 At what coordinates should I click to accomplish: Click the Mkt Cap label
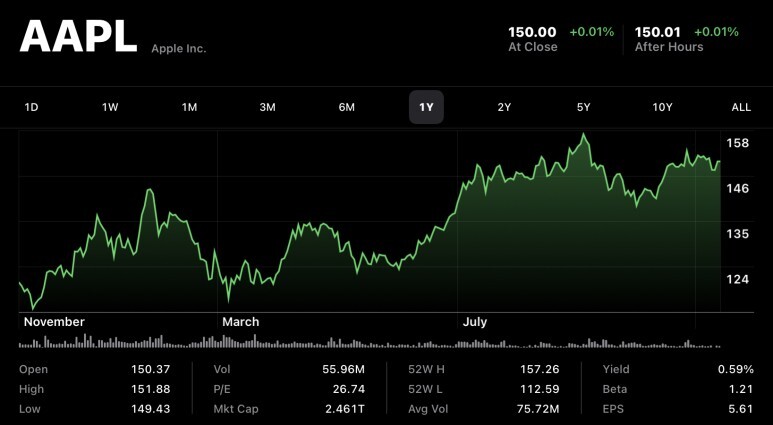coord(236,409)
